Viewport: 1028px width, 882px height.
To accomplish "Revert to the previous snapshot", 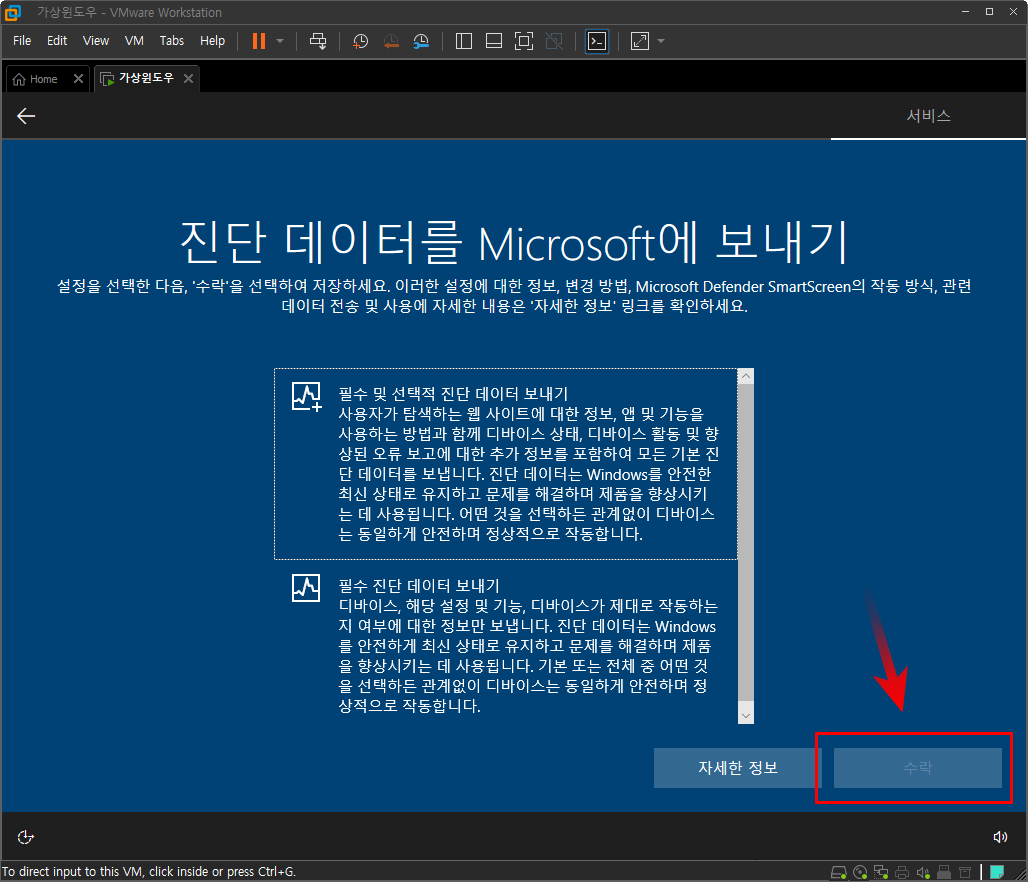I will point(391,41).
